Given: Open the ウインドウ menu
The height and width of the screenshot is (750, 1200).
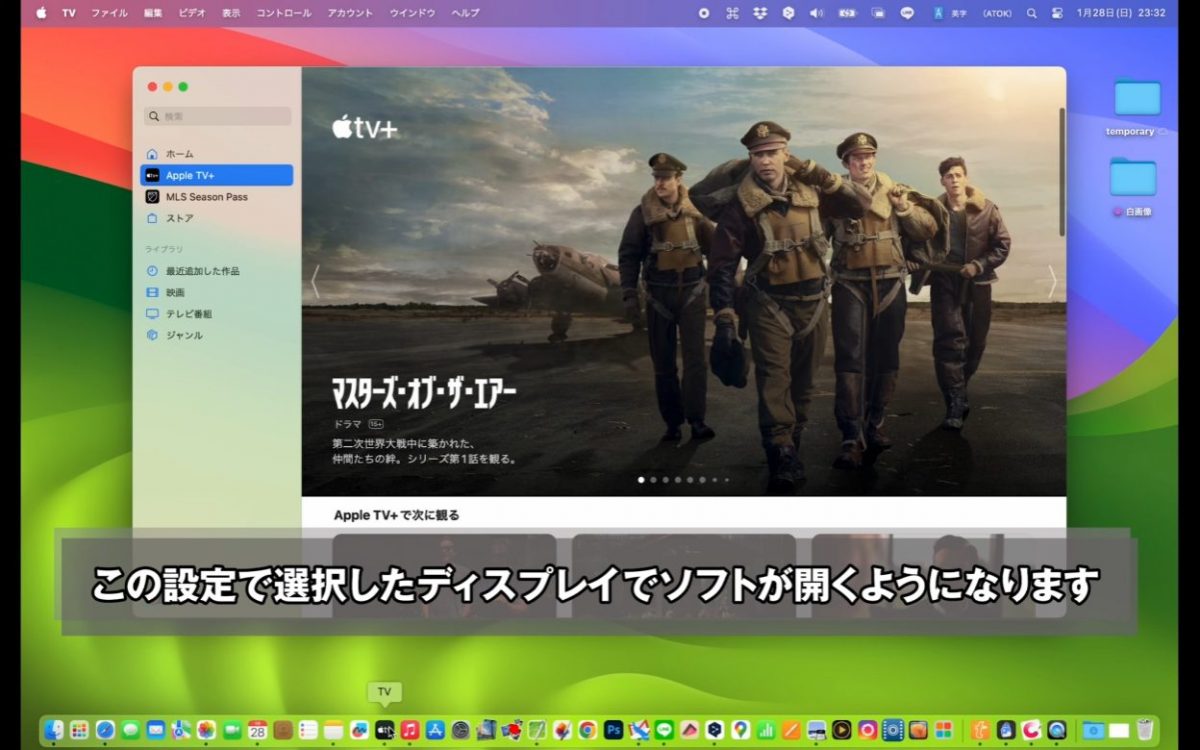Looking at the screenshot, I should [x=412, y=13].
